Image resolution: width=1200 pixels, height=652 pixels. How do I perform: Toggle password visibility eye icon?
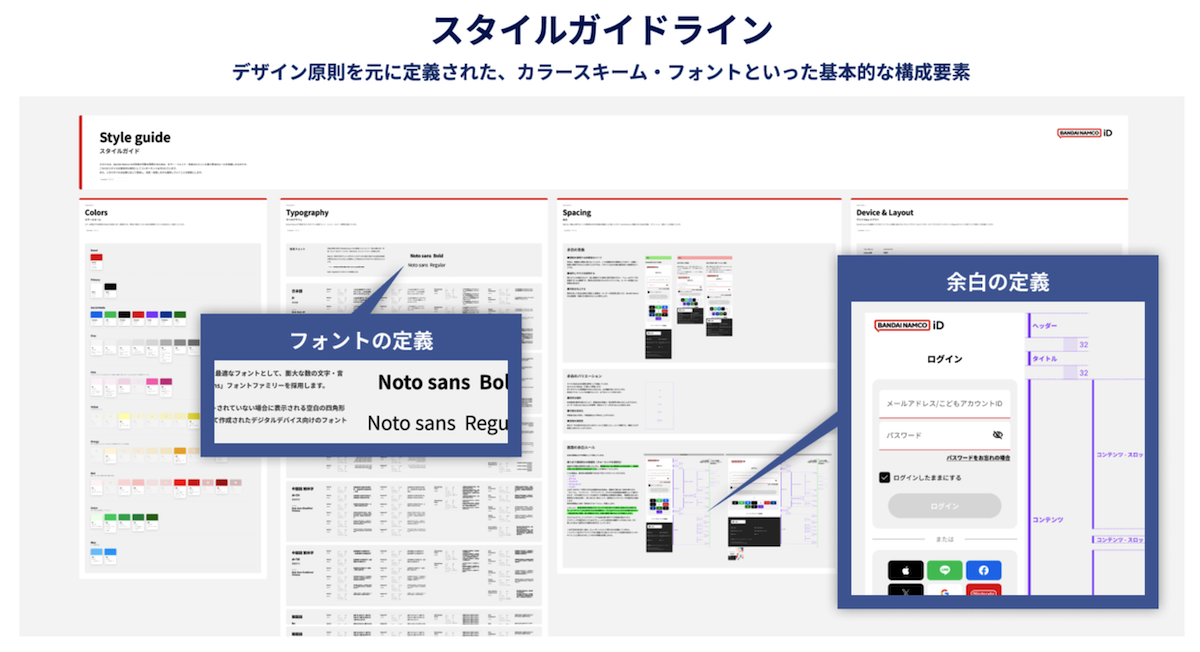point(997,435)
